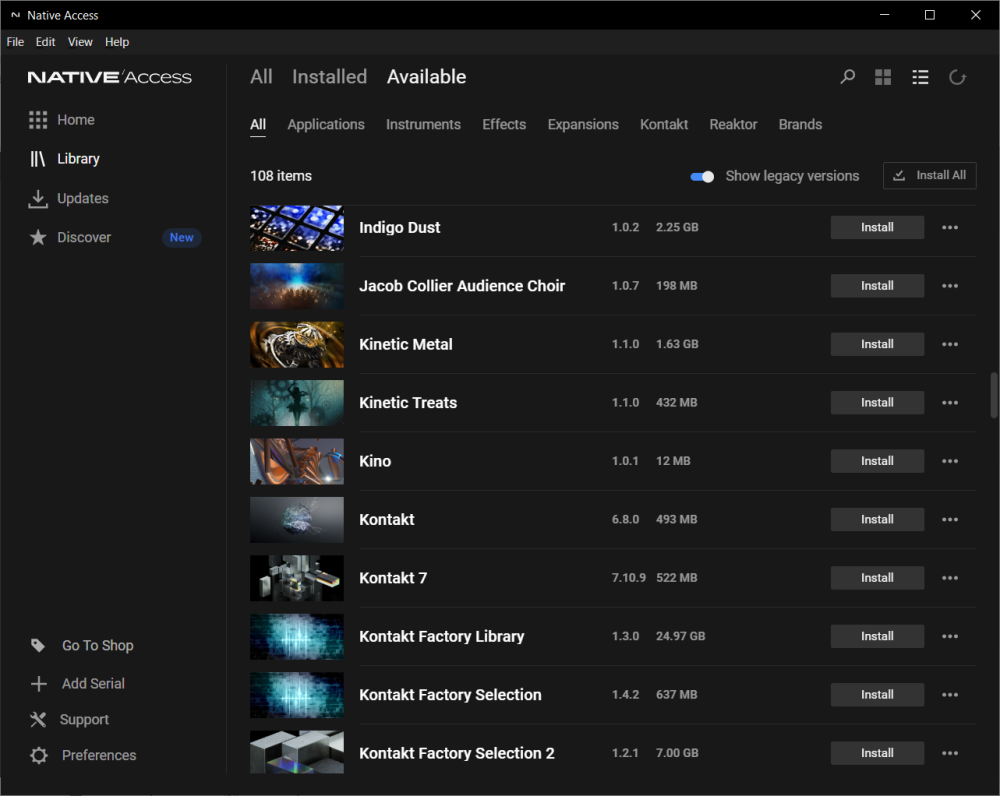Screen dimensions: 1000x796
Task: Click the Discover star icon
Action: [x=38, y=237]
